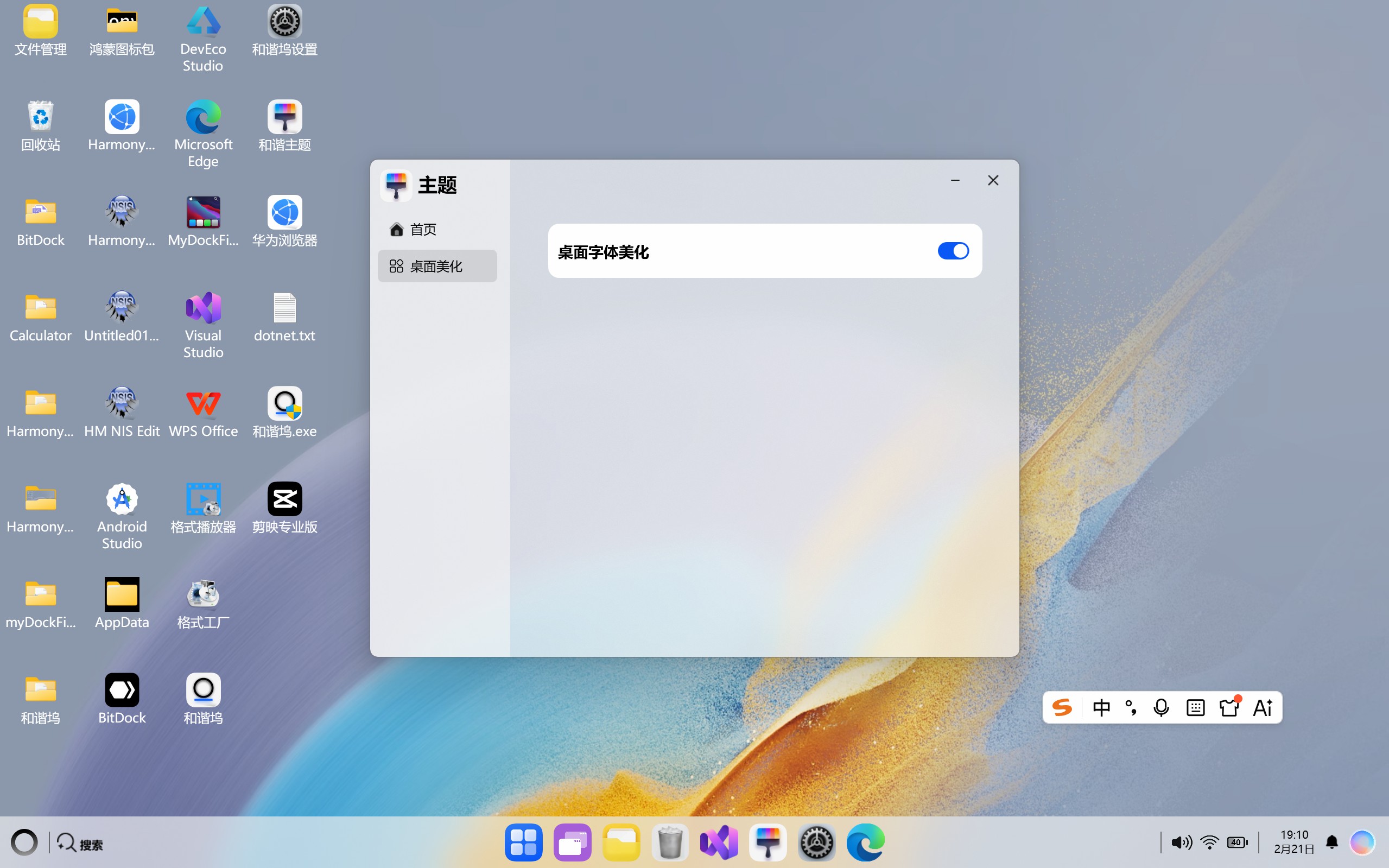Open Visual Studio from the dock

[x=719, y=842]
